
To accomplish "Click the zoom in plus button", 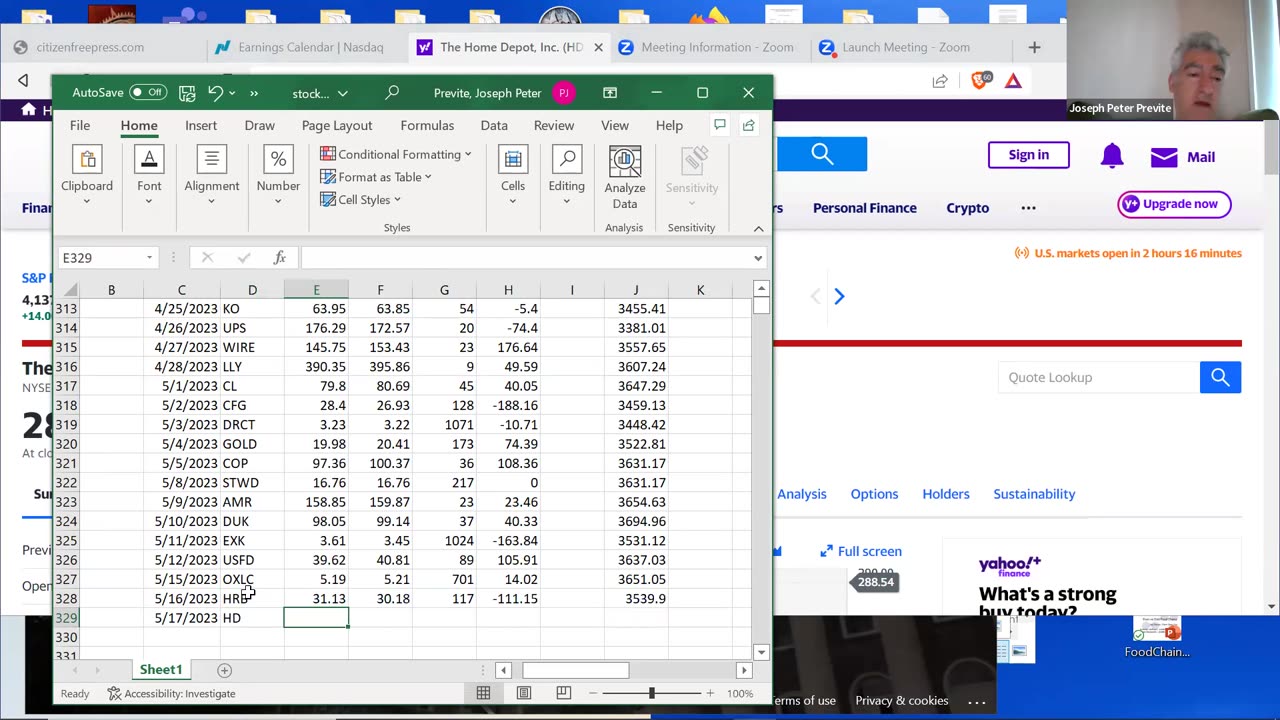I will 710,694.
